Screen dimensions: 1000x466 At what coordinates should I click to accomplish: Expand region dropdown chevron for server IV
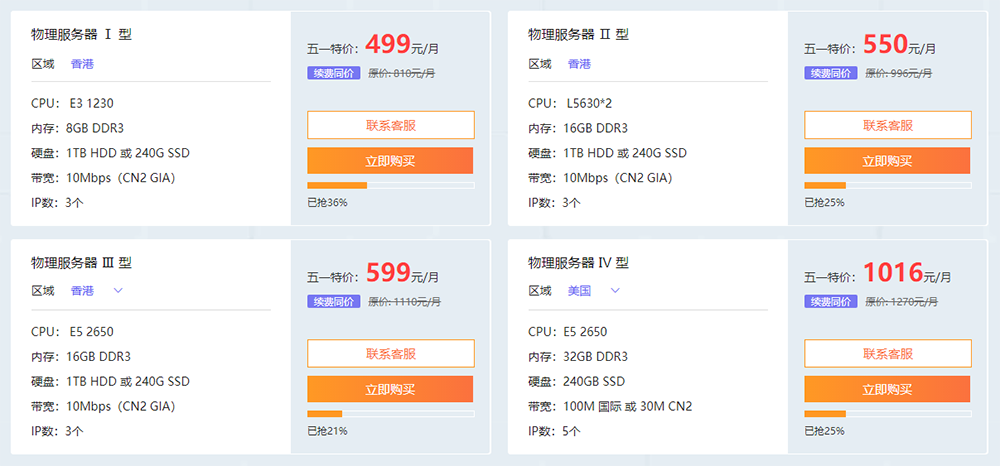point(615,291)
